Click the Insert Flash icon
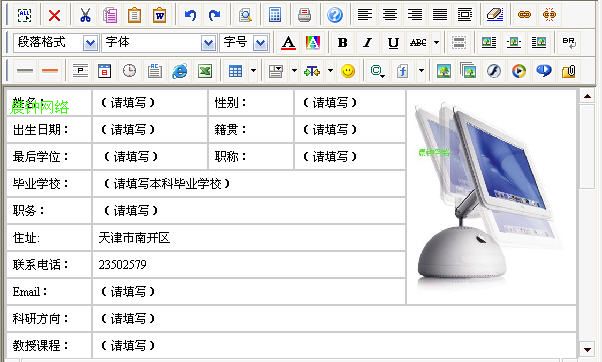This screenshot has width=602, height=362. (x=494, y=71)
